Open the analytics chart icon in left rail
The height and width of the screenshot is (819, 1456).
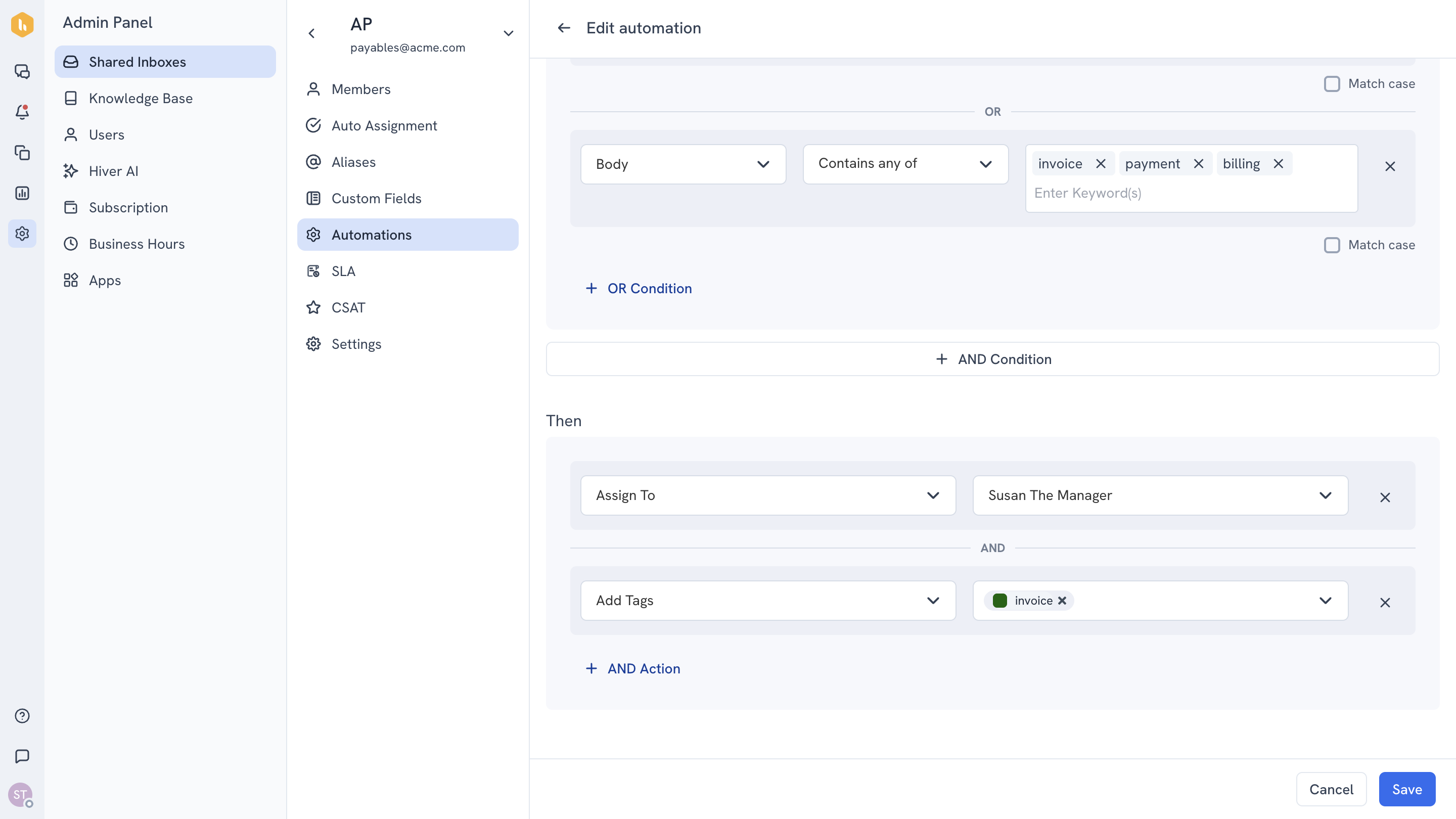tap(22, 193)
